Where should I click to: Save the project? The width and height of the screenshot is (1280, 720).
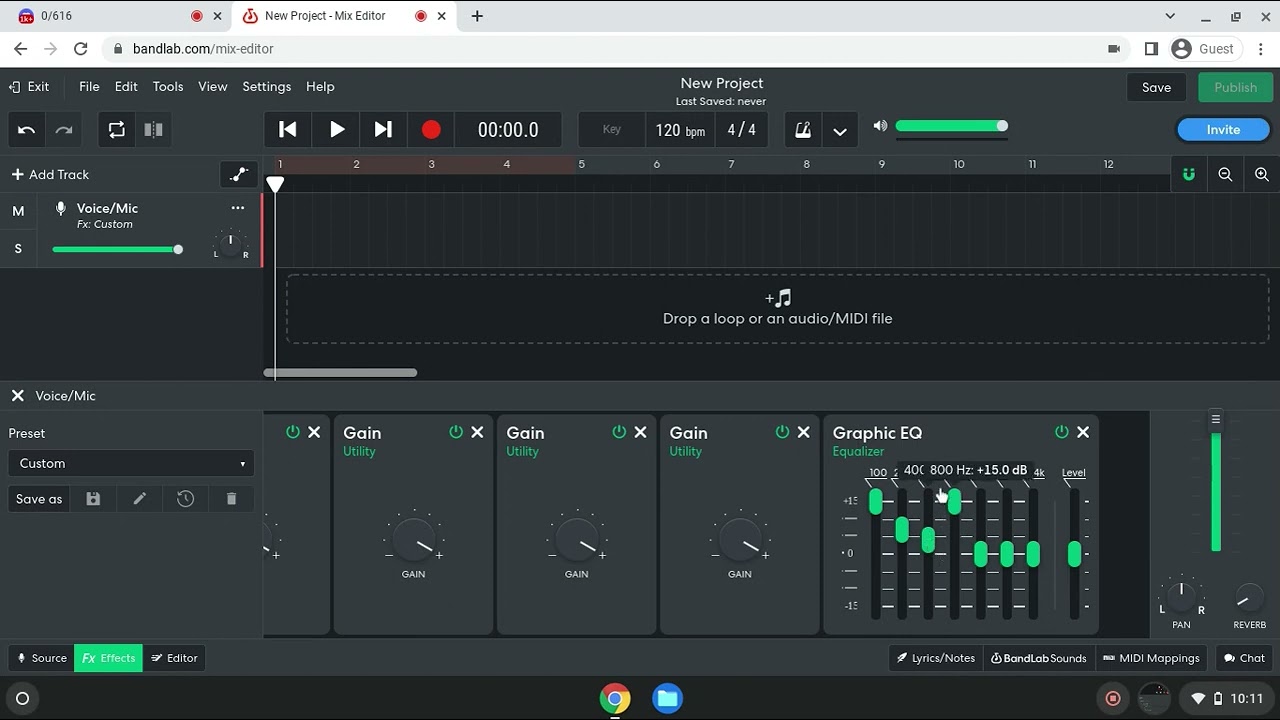[x=1156, y=87]
